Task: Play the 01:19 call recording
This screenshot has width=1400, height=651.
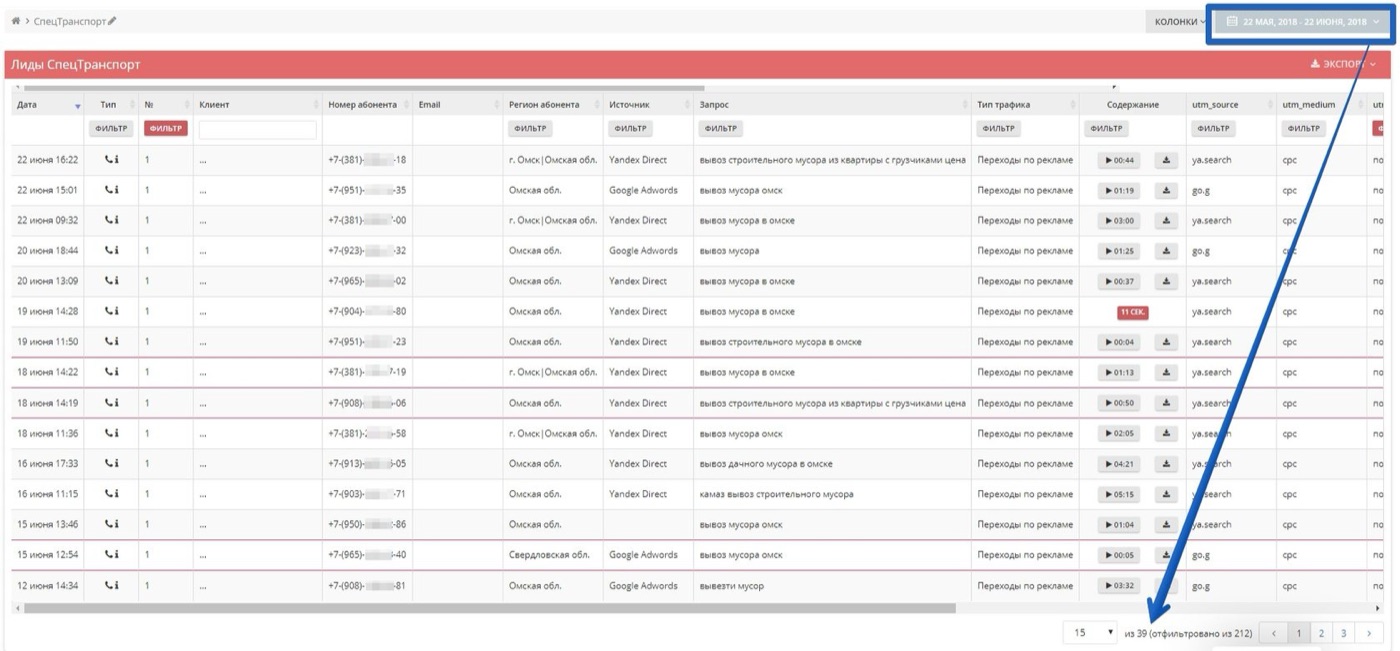Action: coord(1119,190)
